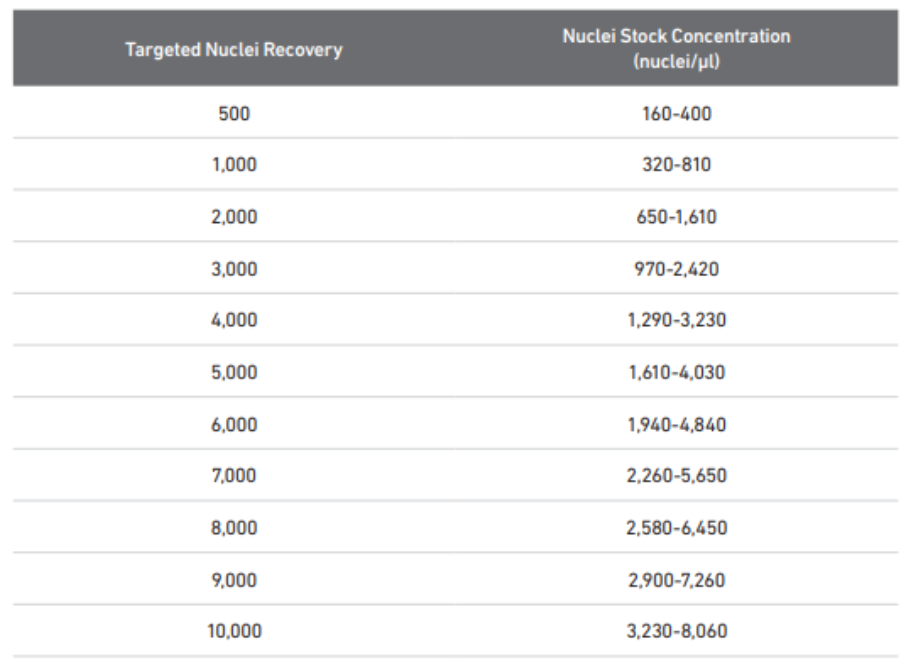Select the 4,000 recovery cell
Viewport: 912px width, 664px height.
234,320
